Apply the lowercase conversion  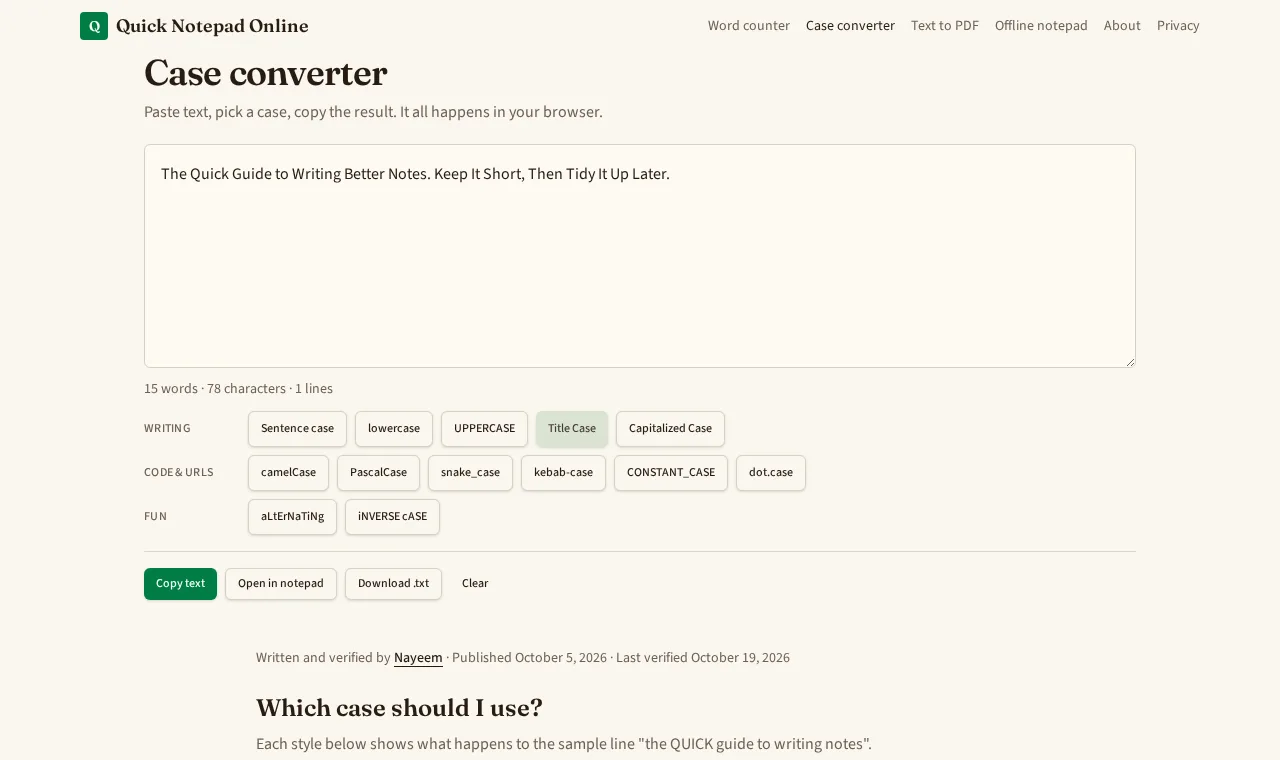tap(394, 429)
